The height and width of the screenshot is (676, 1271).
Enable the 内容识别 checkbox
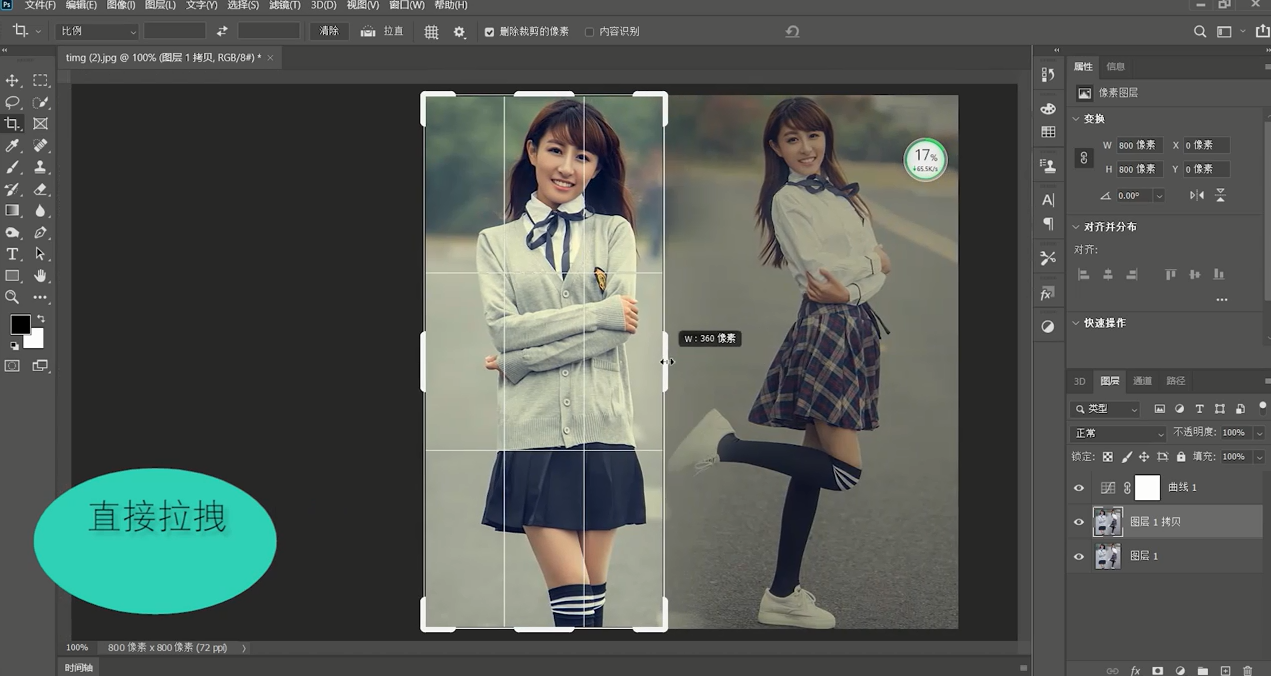589,32
